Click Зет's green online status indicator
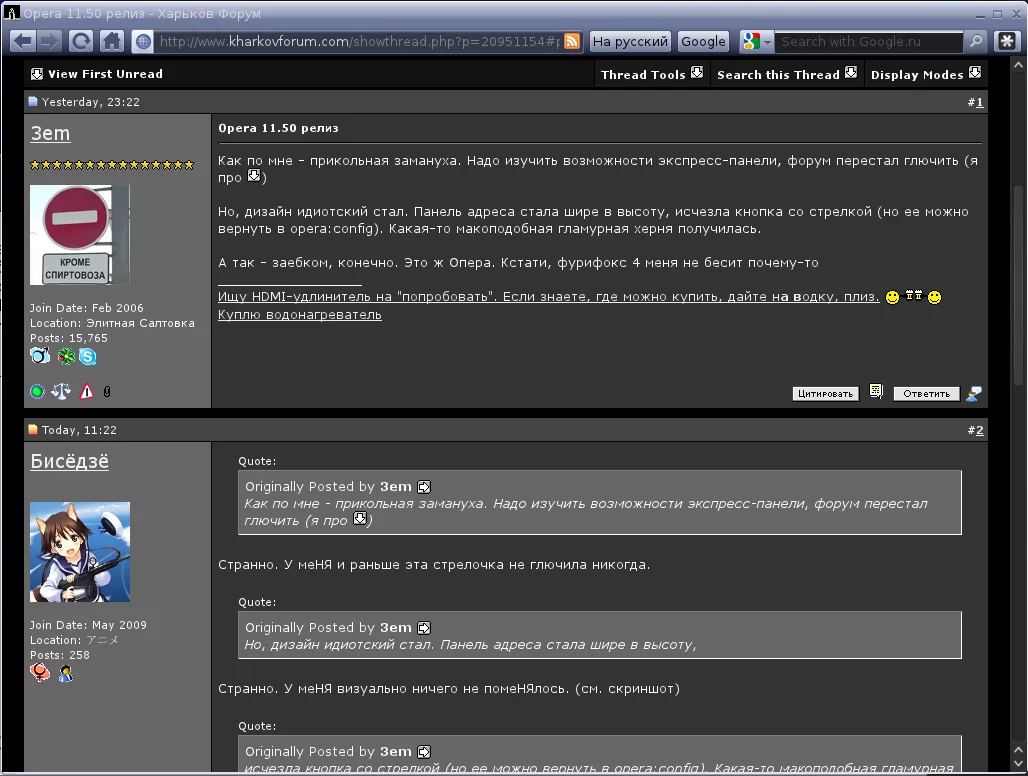 tap(37, 391)
